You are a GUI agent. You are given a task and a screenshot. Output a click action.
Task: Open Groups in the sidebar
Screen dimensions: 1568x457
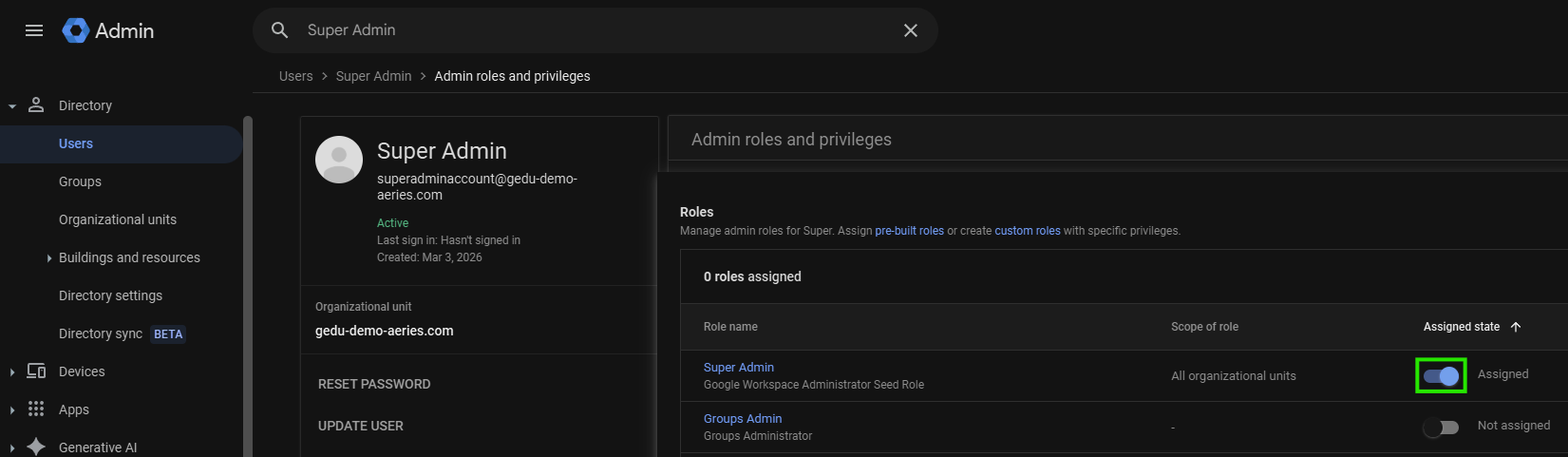tap(80, 181)
